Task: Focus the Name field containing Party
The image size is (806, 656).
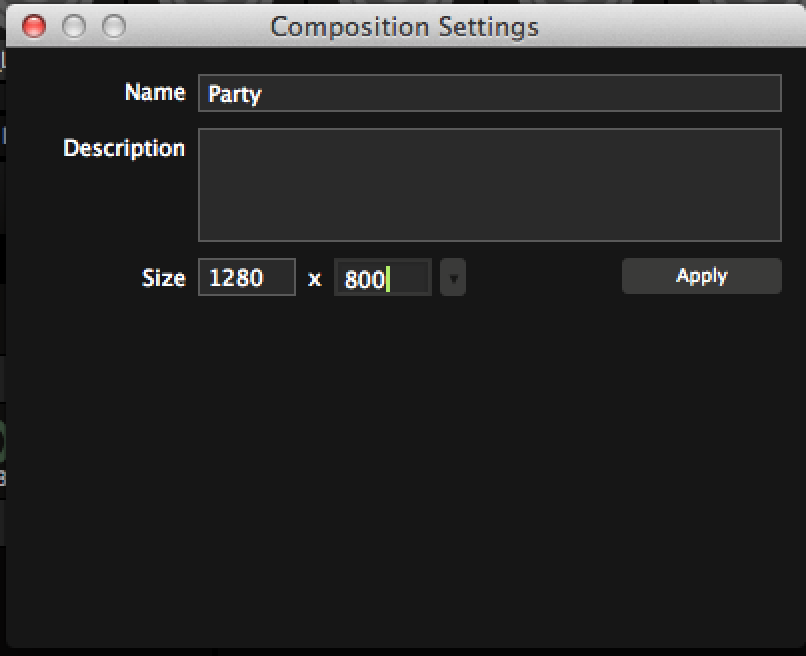Action: coord(489,94)
